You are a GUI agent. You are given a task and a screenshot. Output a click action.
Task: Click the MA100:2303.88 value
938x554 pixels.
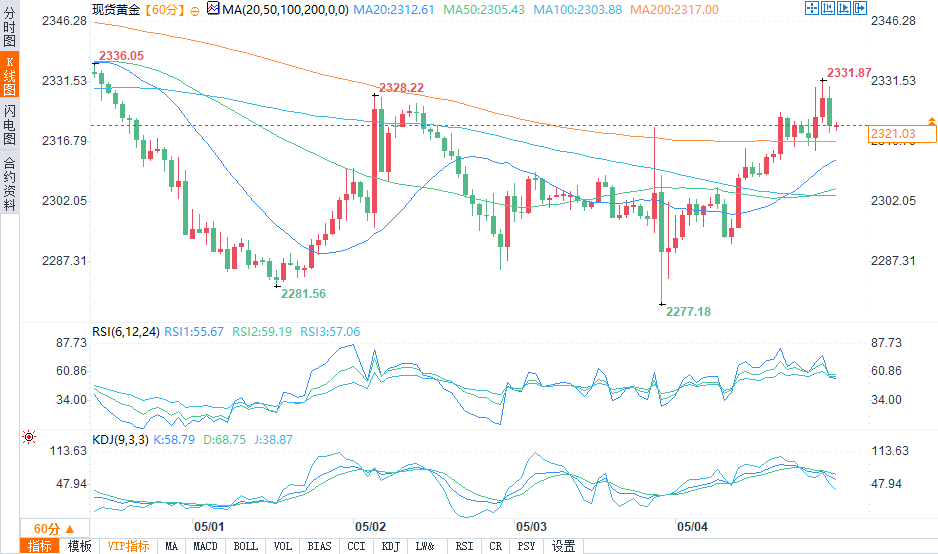pos(578,10)
